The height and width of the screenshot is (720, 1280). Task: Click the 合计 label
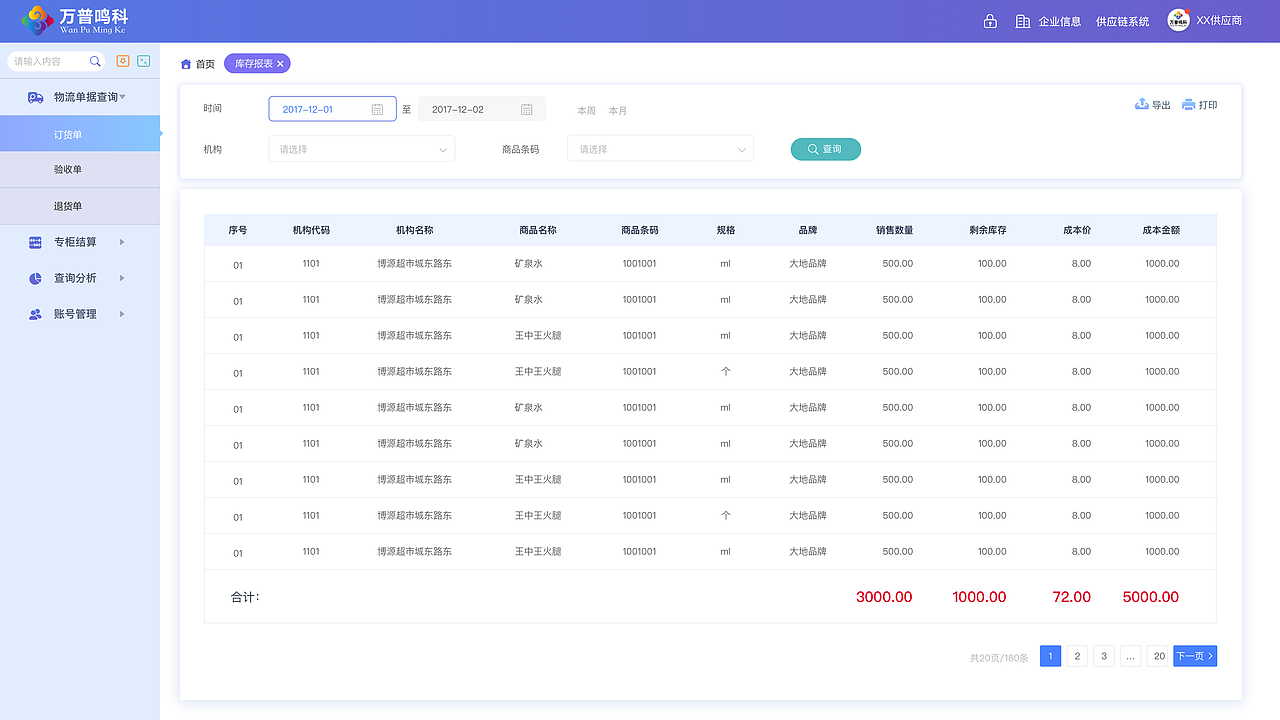point(245,597)
